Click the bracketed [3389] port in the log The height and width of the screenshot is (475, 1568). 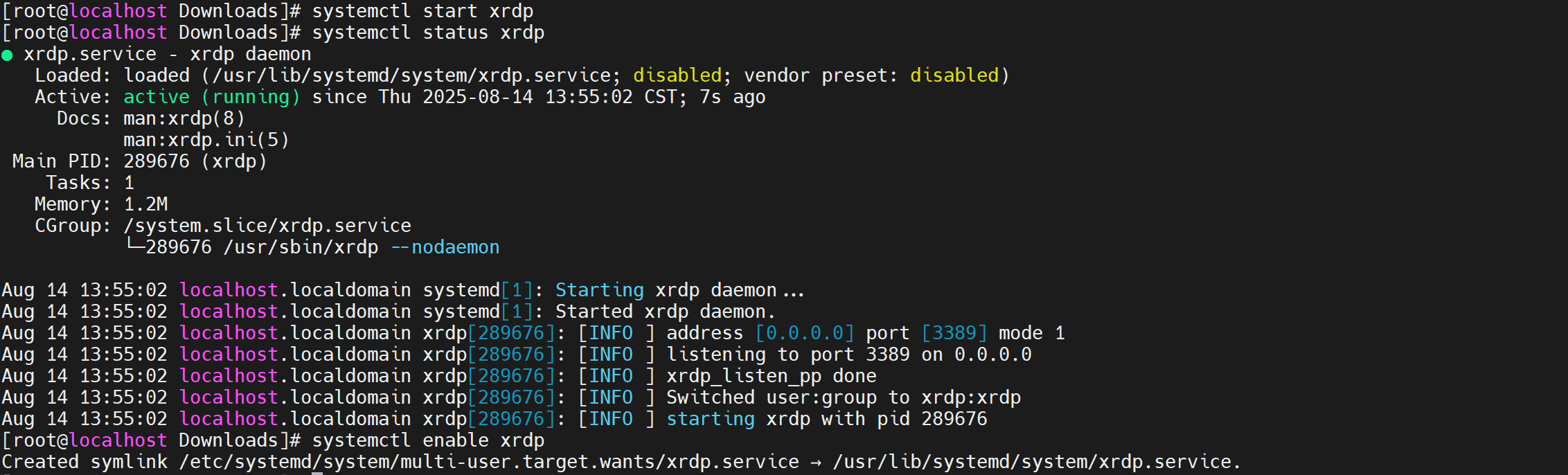(x=954, y=333)
